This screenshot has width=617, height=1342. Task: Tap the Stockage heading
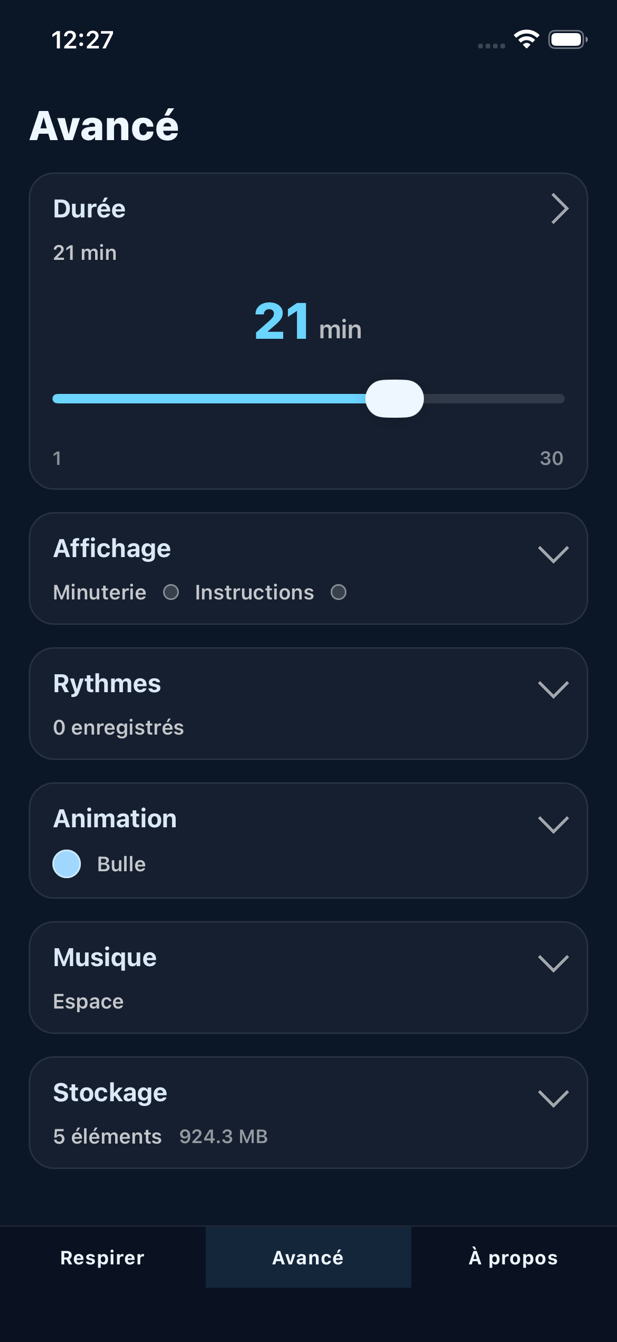(110, 1092)
